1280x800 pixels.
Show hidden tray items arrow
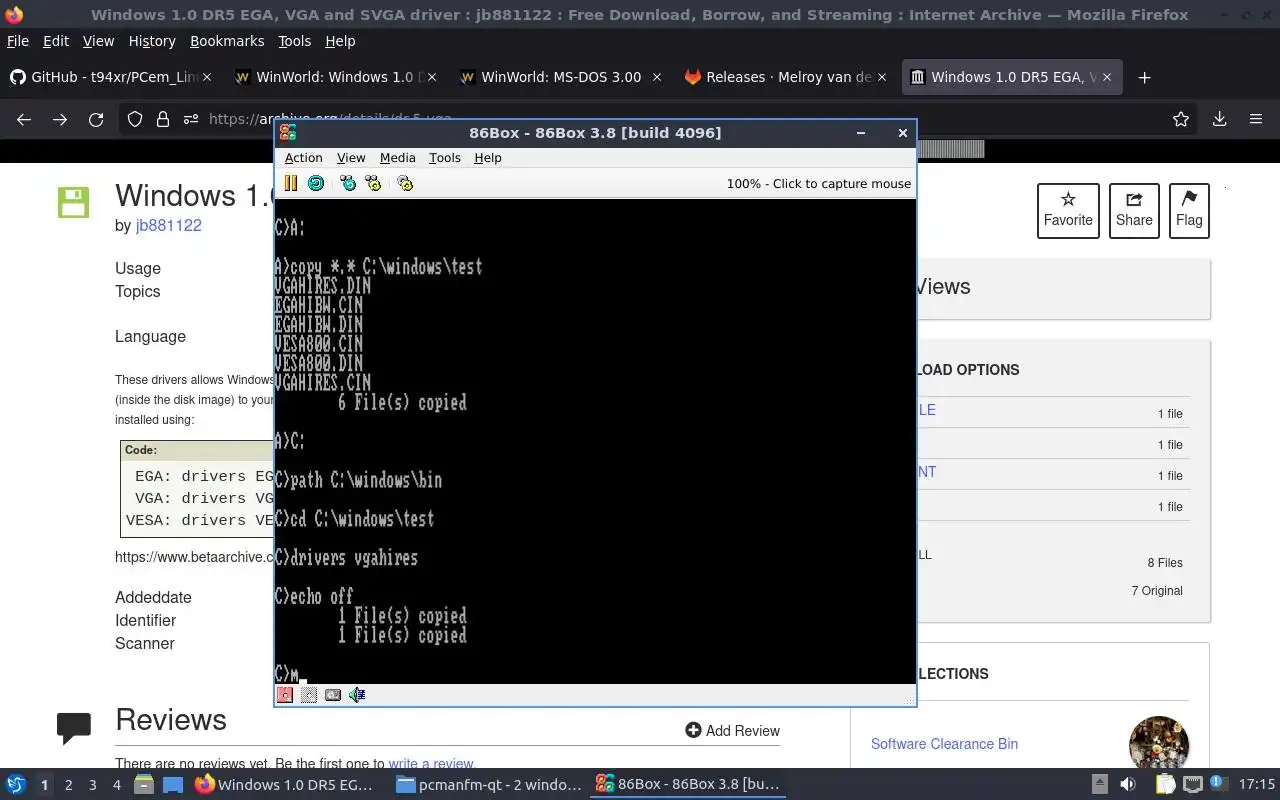coord(1099,785)
